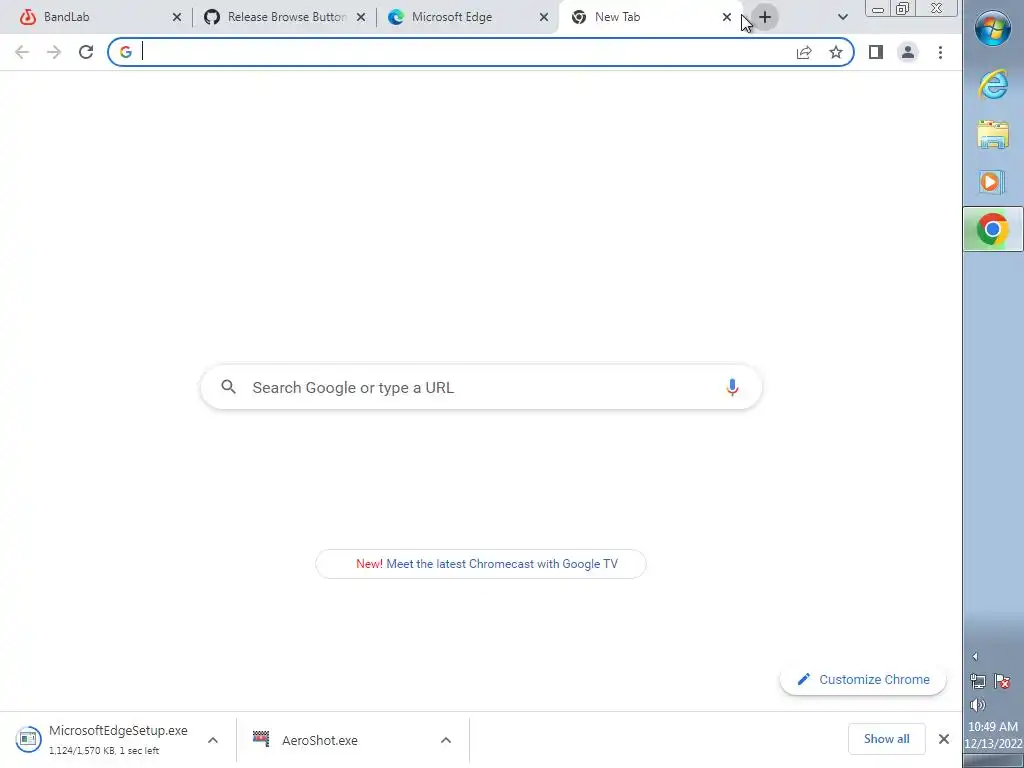
Task: Open the share this page icon
Action: [x=804, y=52]
